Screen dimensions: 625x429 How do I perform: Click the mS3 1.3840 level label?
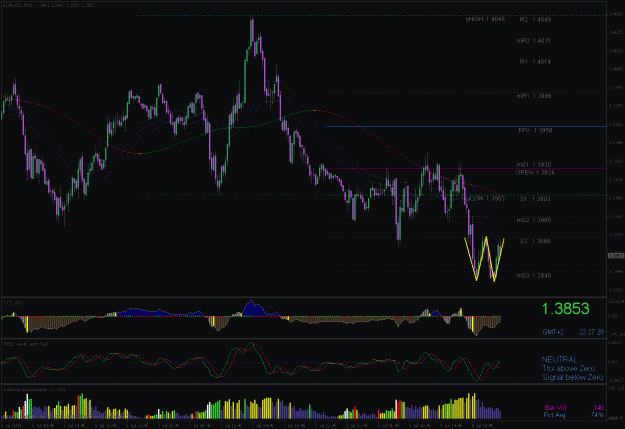tap(534, 276)
